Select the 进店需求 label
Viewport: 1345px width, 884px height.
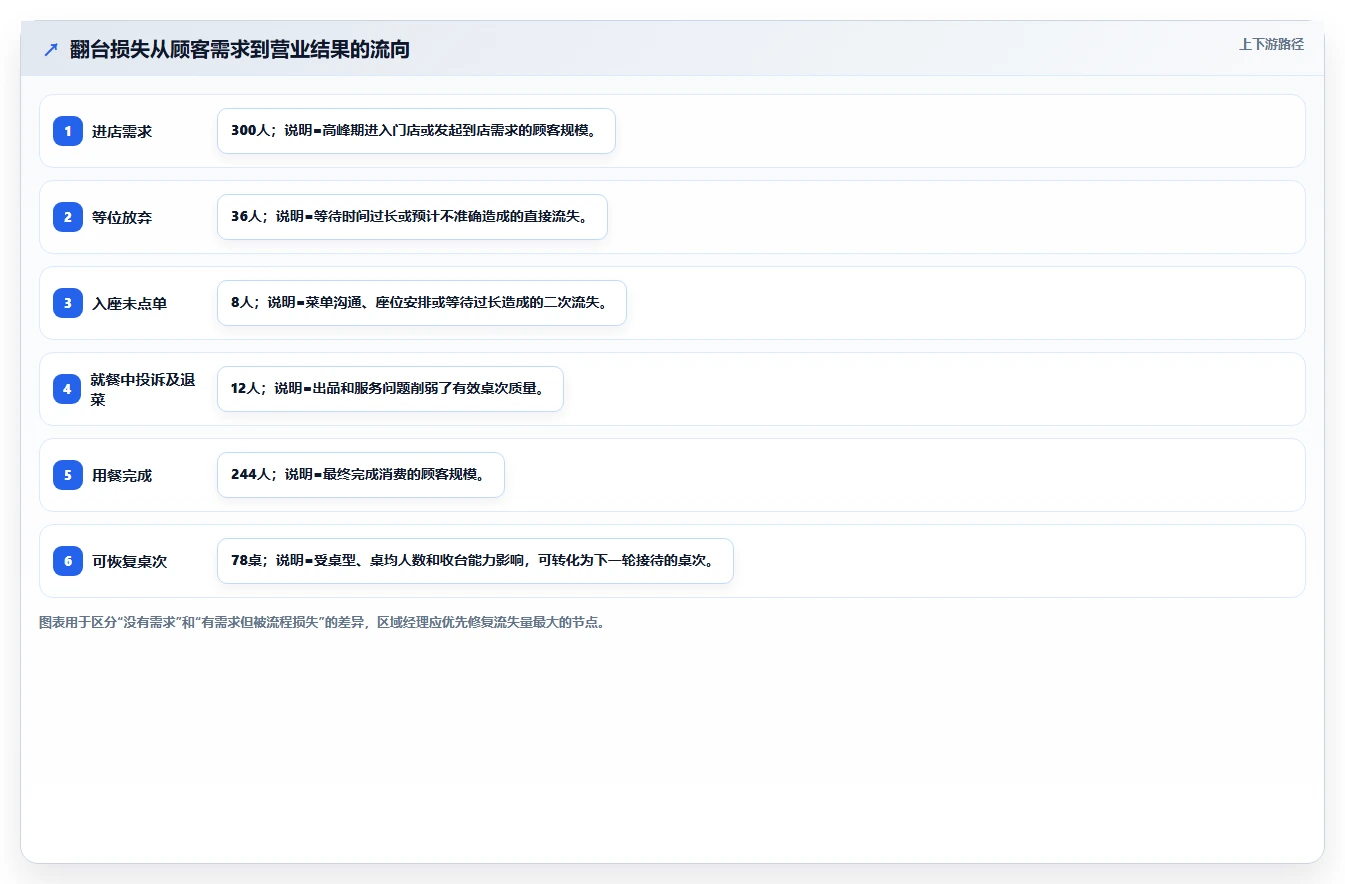[x=122, y=131]
